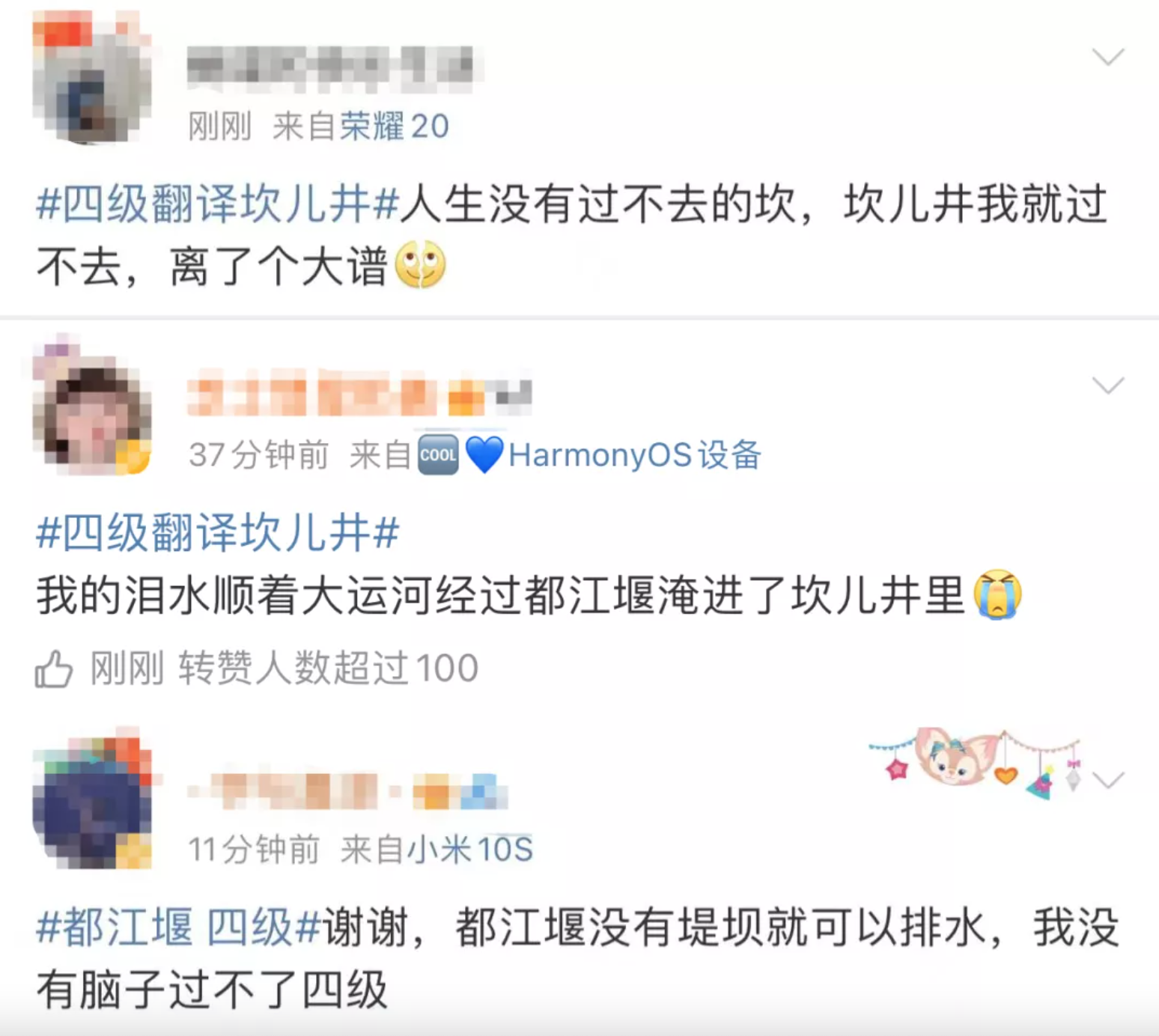Open the #都江堰 四级# hashtag topic
This screenshot has height=1036, width=1159.
click(178, 928)
